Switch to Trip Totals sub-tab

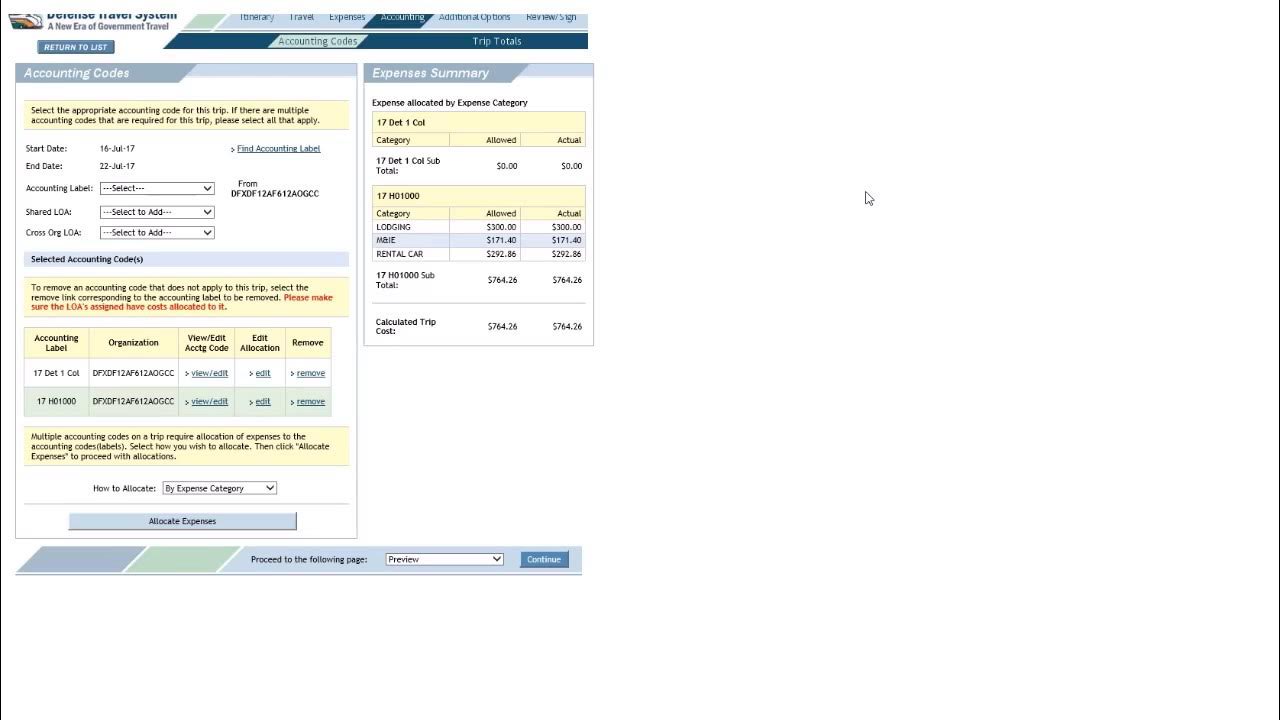[x=497, y=41]
